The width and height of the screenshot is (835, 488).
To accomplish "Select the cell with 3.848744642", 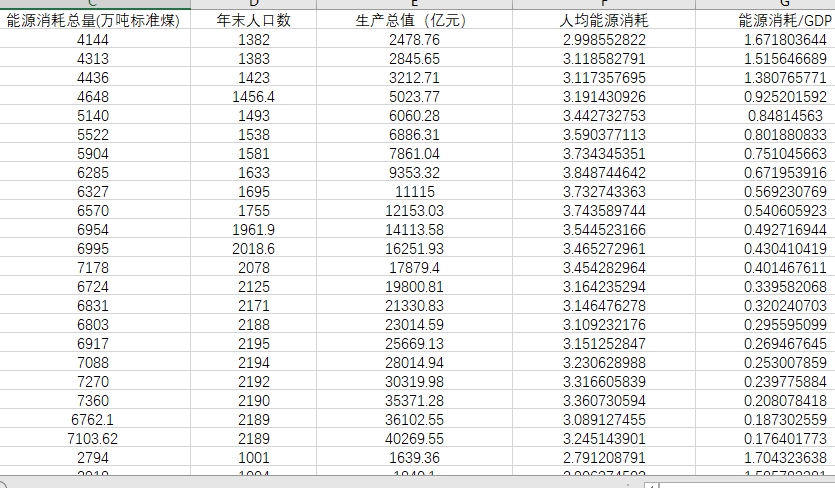I will click(604, 173).
